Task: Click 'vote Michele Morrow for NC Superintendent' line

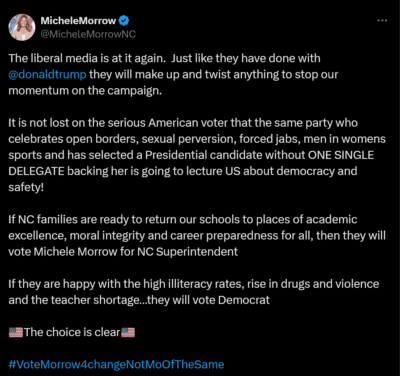Action: coord(123,252)
